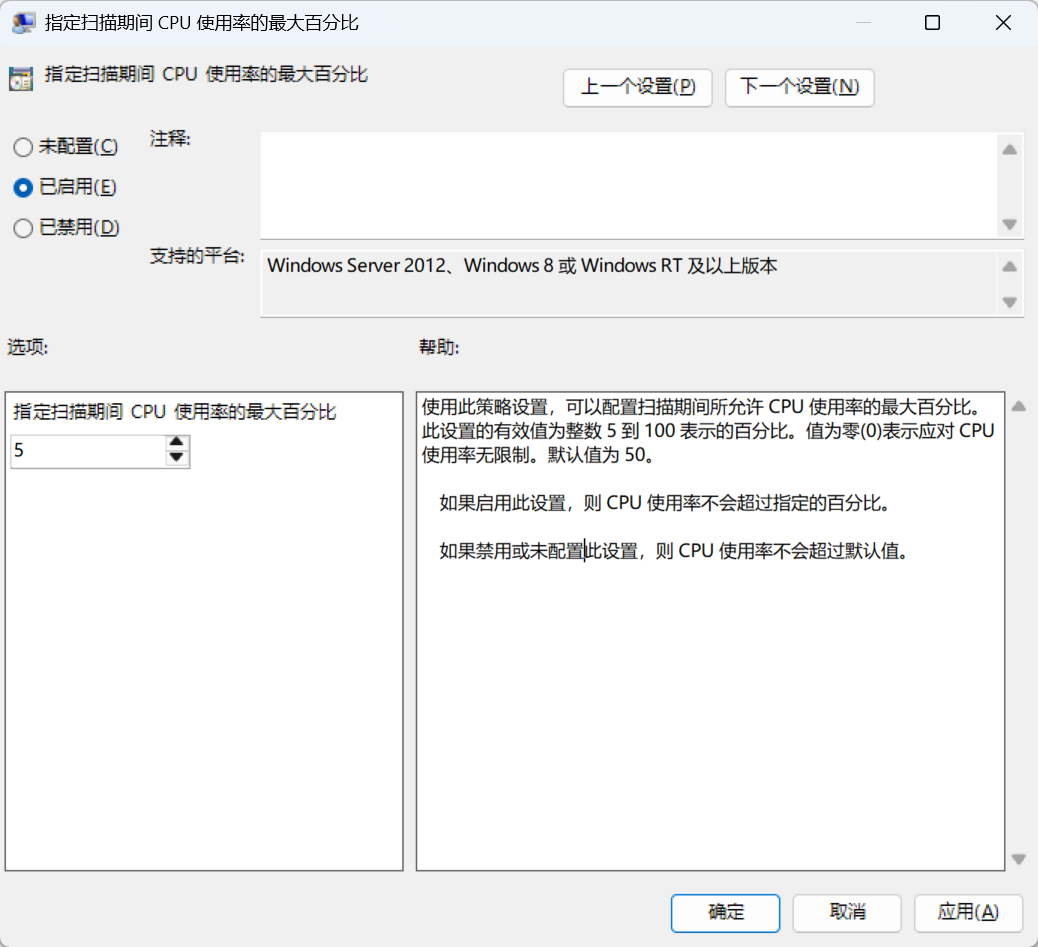Minimize the dialog window
This screenshot has width=1038, height=947.
click(x=863, y=23)
